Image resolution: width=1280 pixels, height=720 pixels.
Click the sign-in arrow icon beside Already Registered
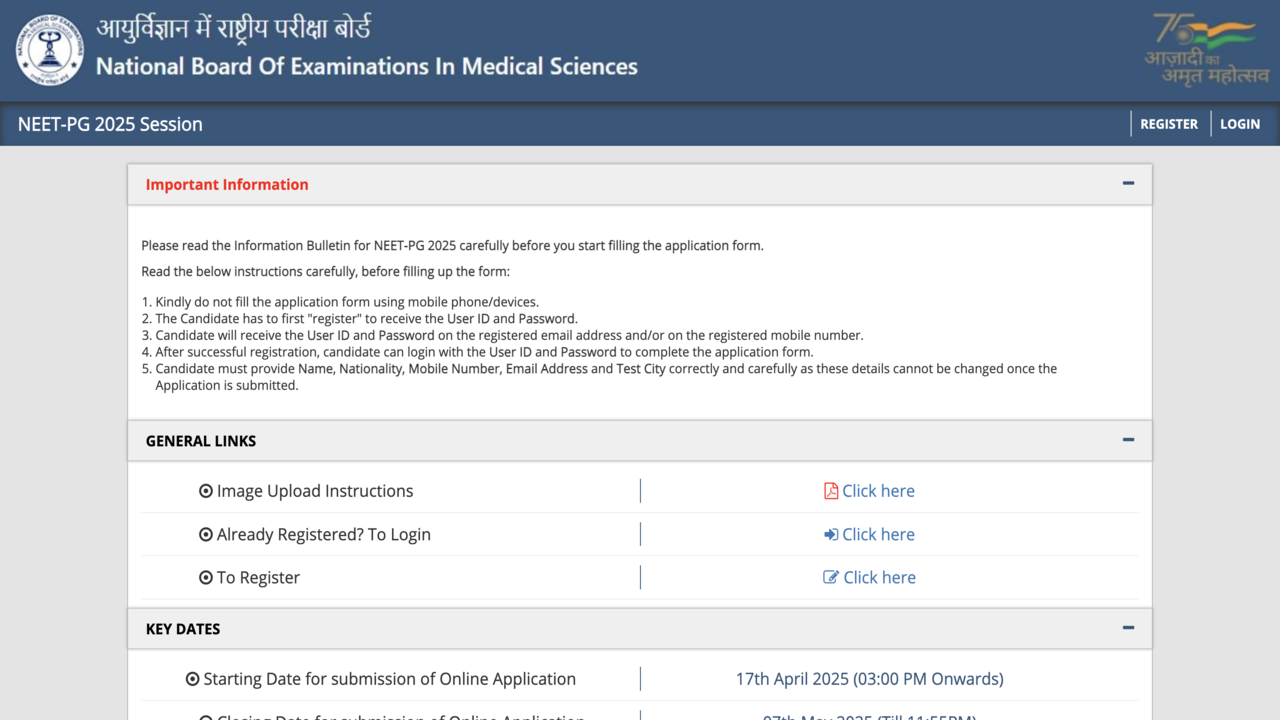click(830, 535)
